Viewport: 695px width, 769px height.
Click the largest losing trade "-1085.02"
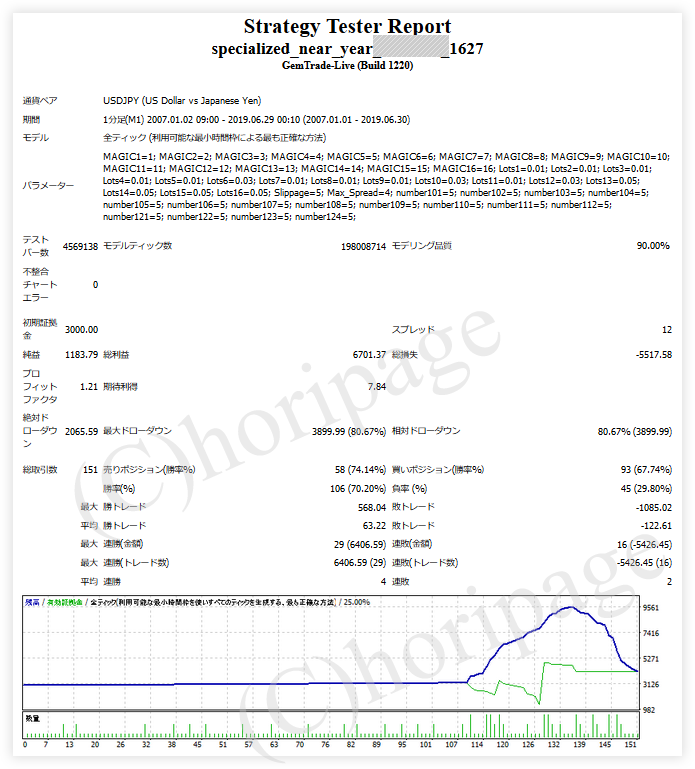[654, 508]
